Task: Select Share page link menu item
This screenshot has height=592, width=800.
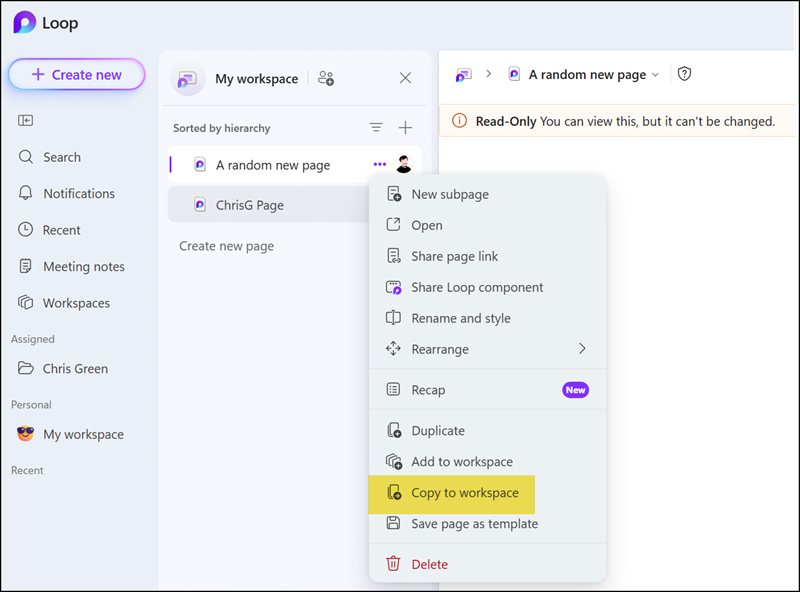Action: pyautogui.click(x=487, y=256)
